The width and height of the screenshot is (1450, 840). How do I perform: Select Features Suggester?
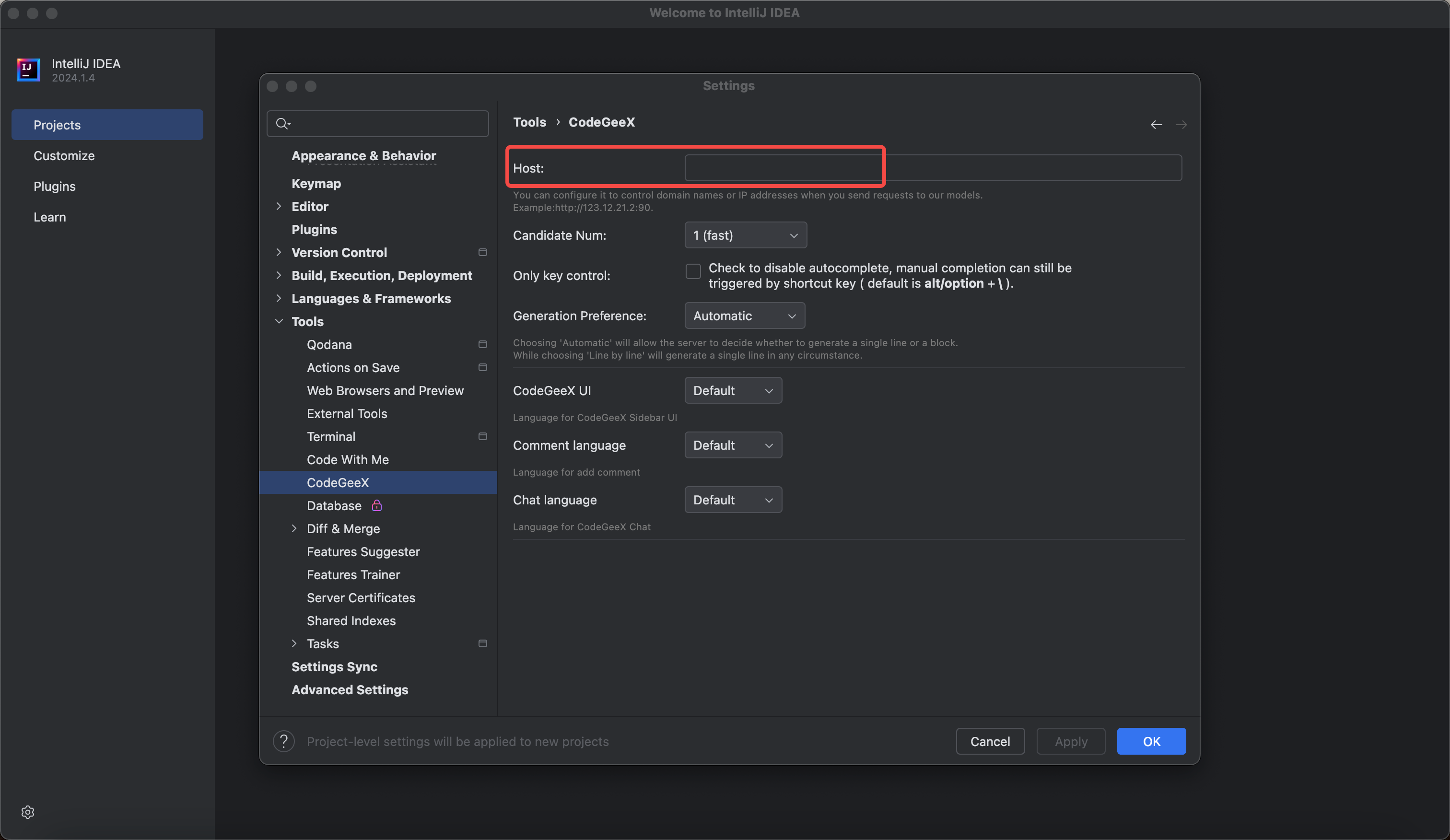363,551
